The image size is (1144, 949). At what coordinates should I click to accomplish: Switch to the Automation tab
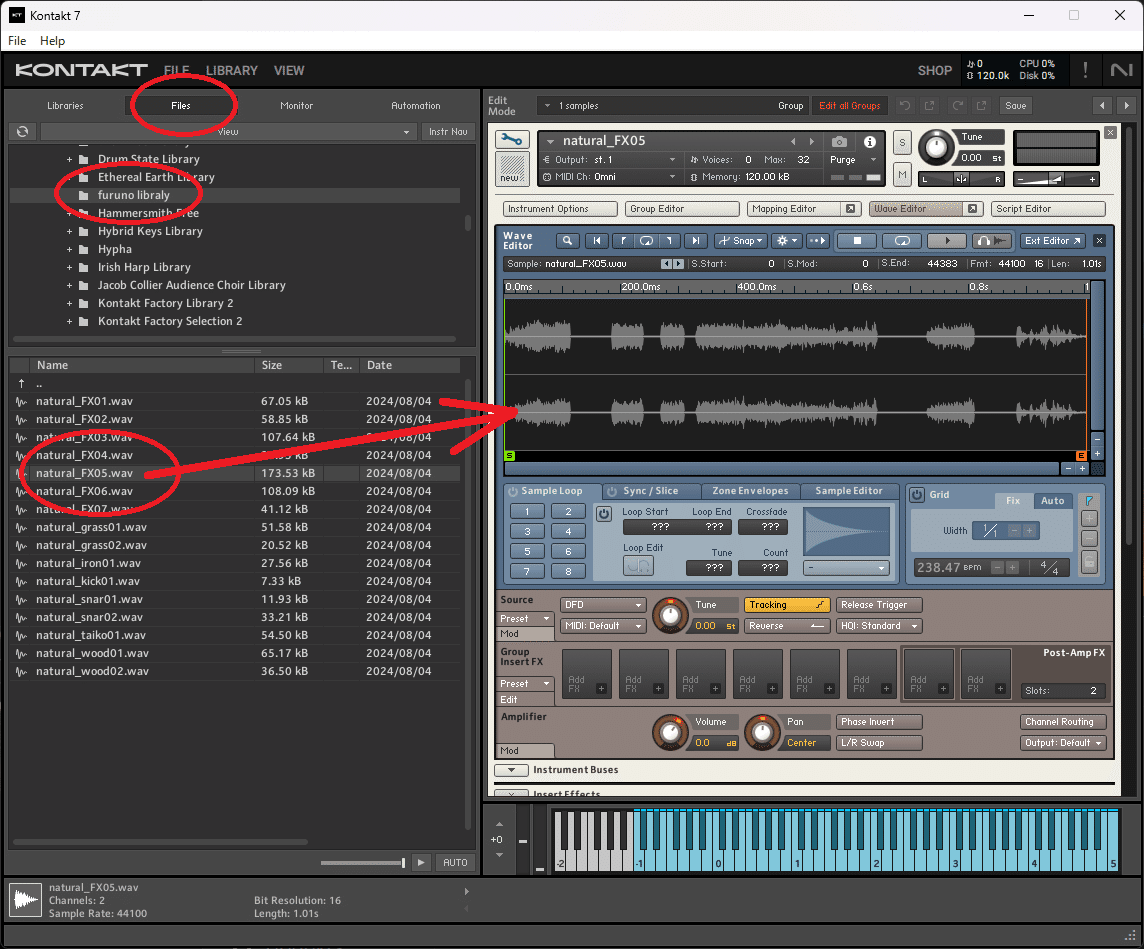pyautogui.click(x=416, y=106)
